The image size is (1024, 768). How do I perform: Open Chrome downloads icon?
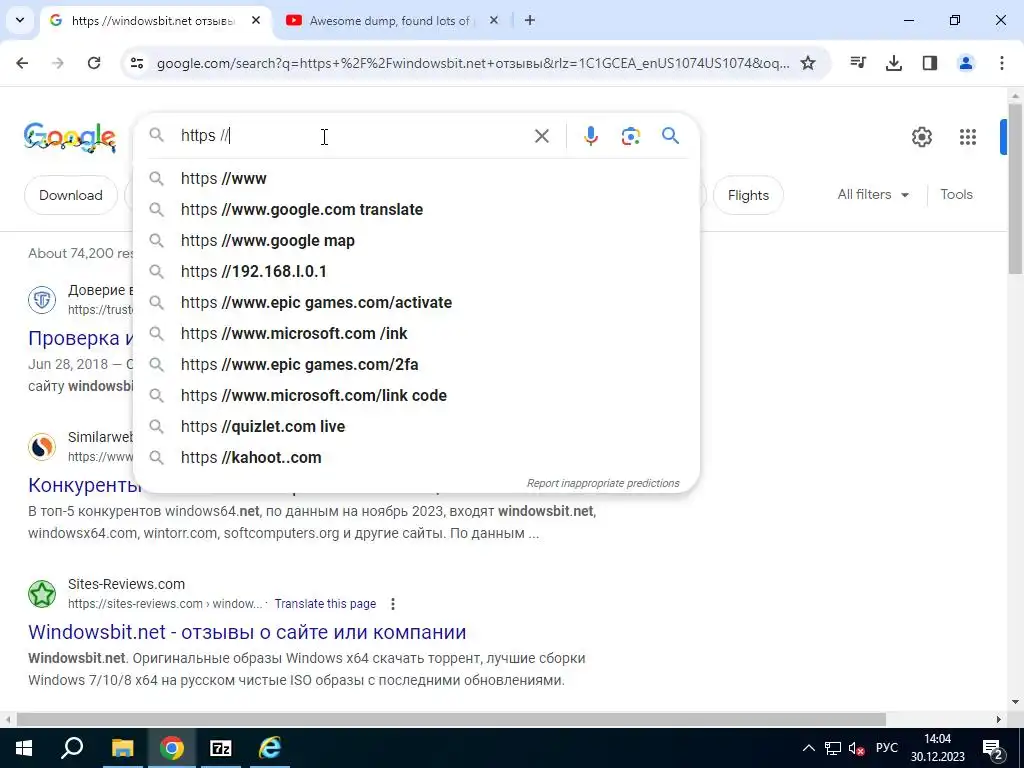[x=893, y=63]
